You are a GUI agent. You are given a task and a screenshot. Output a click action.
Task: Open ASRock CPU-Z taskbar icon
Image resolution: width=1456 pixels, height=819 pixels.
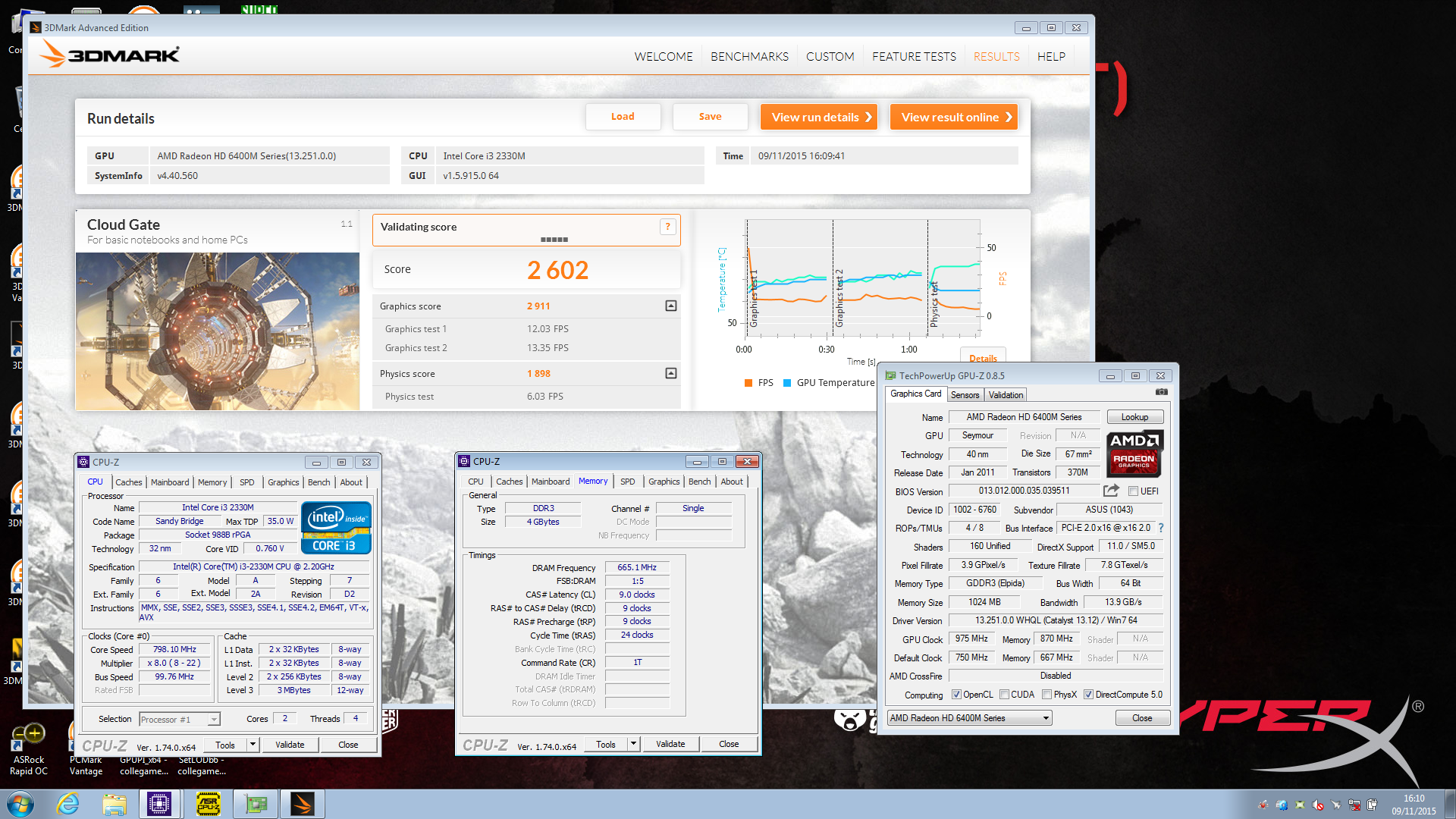coord(209,804)
